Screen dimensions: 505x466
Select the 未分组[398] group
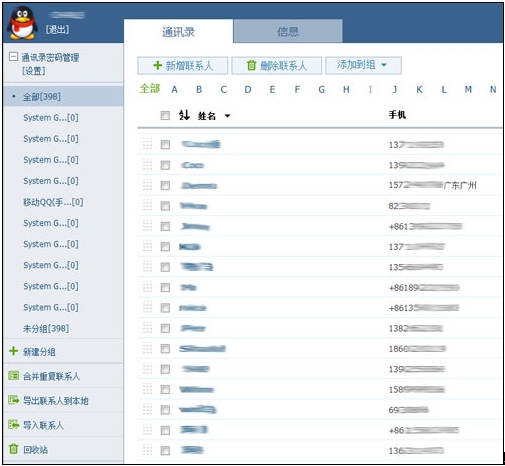(46, 329)
